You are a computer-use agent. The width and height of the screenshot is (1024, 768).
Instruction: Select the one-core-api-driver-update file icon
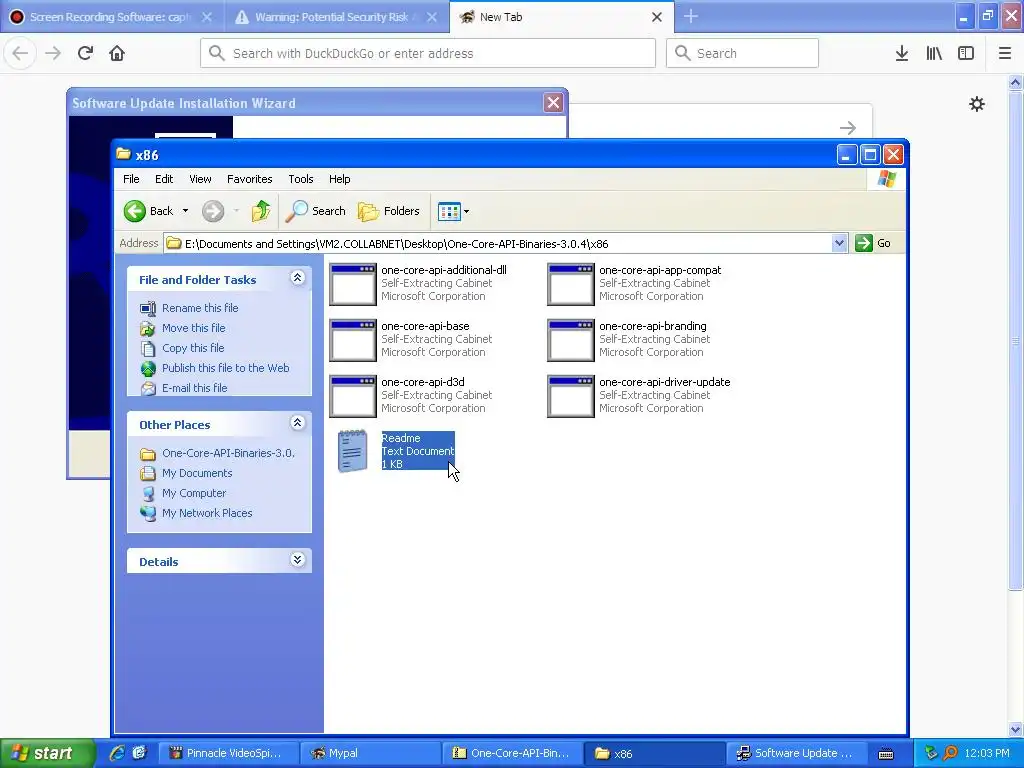coord(571,396)
